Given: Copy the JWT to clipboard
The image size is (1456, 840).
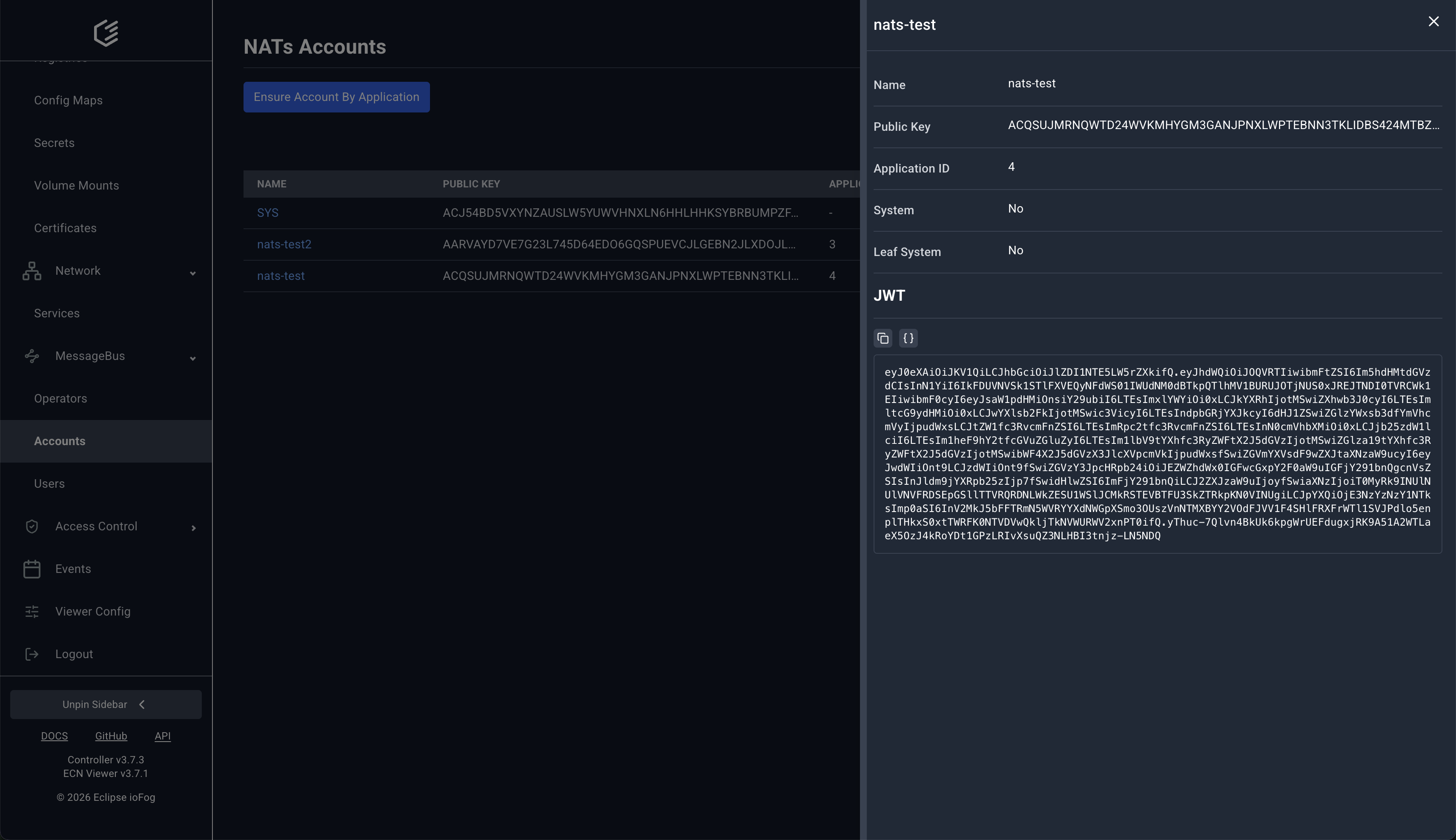Looking at the screenshot, I should click(883, 338).
